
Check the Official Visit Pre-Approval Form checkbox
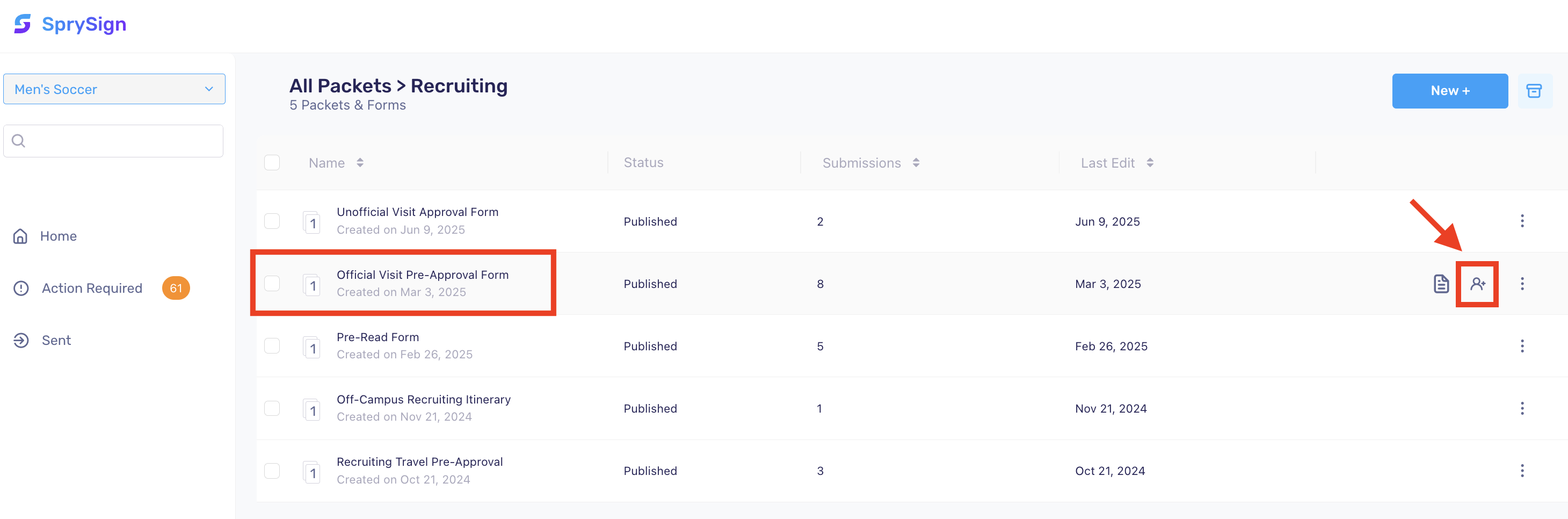[x=272, y=283]
